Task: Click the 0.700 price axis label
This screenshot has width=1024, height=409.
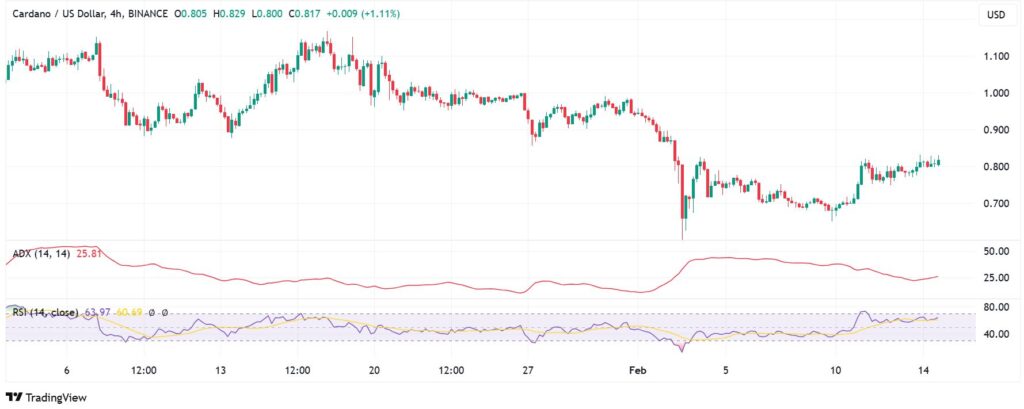Action: coord(994,204)
